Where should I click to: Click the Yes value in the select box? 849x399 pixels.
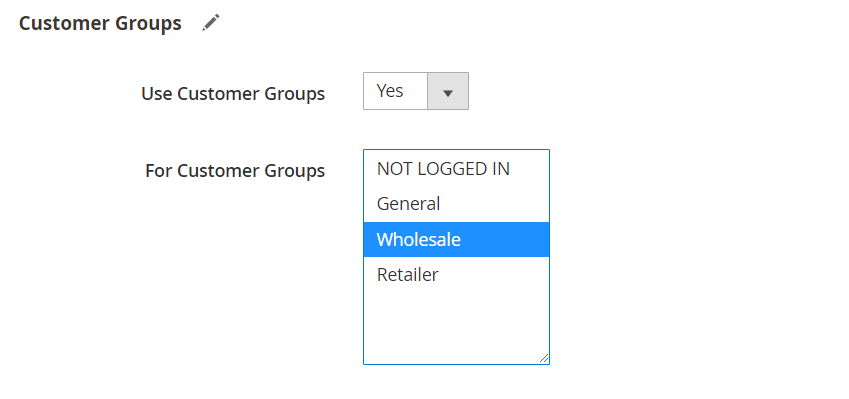390,91
